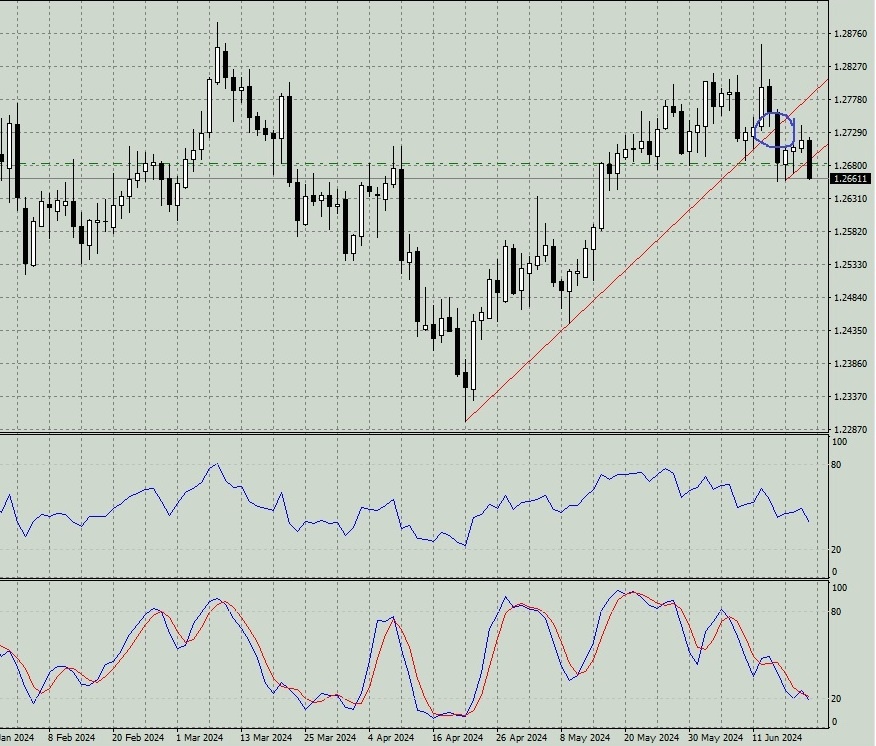Click the 1.24840 price axis label

click(x=851, y=298)
